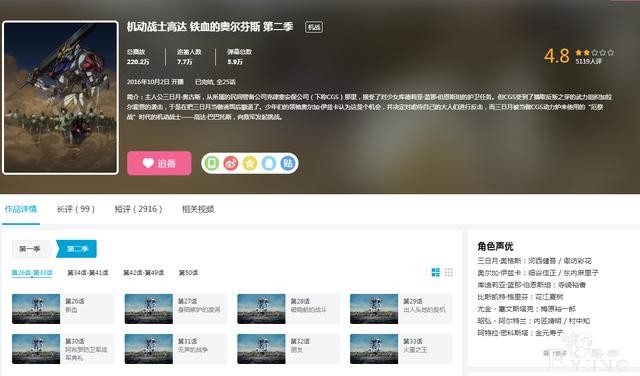Click the 总播放 220.2万 stat
Screen dimensions: 640x376
(138, 57)
